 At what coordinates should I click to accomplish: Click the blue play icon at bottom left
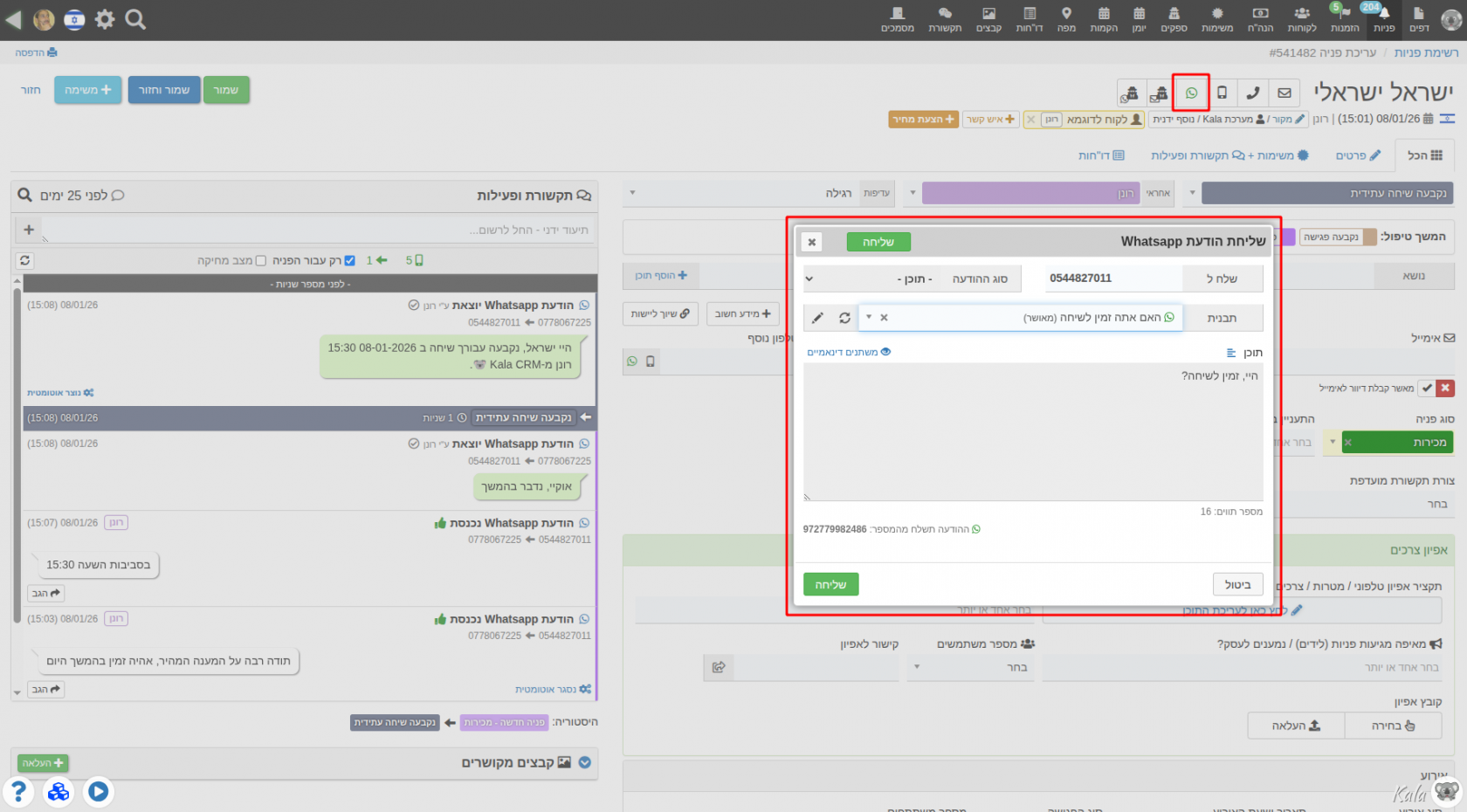coord(99,791)
